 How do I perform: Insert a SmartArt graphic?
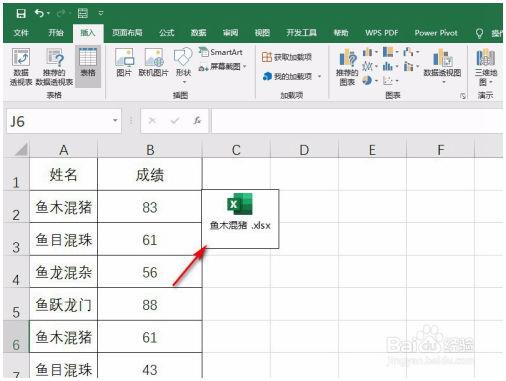(x=221, y=52)
